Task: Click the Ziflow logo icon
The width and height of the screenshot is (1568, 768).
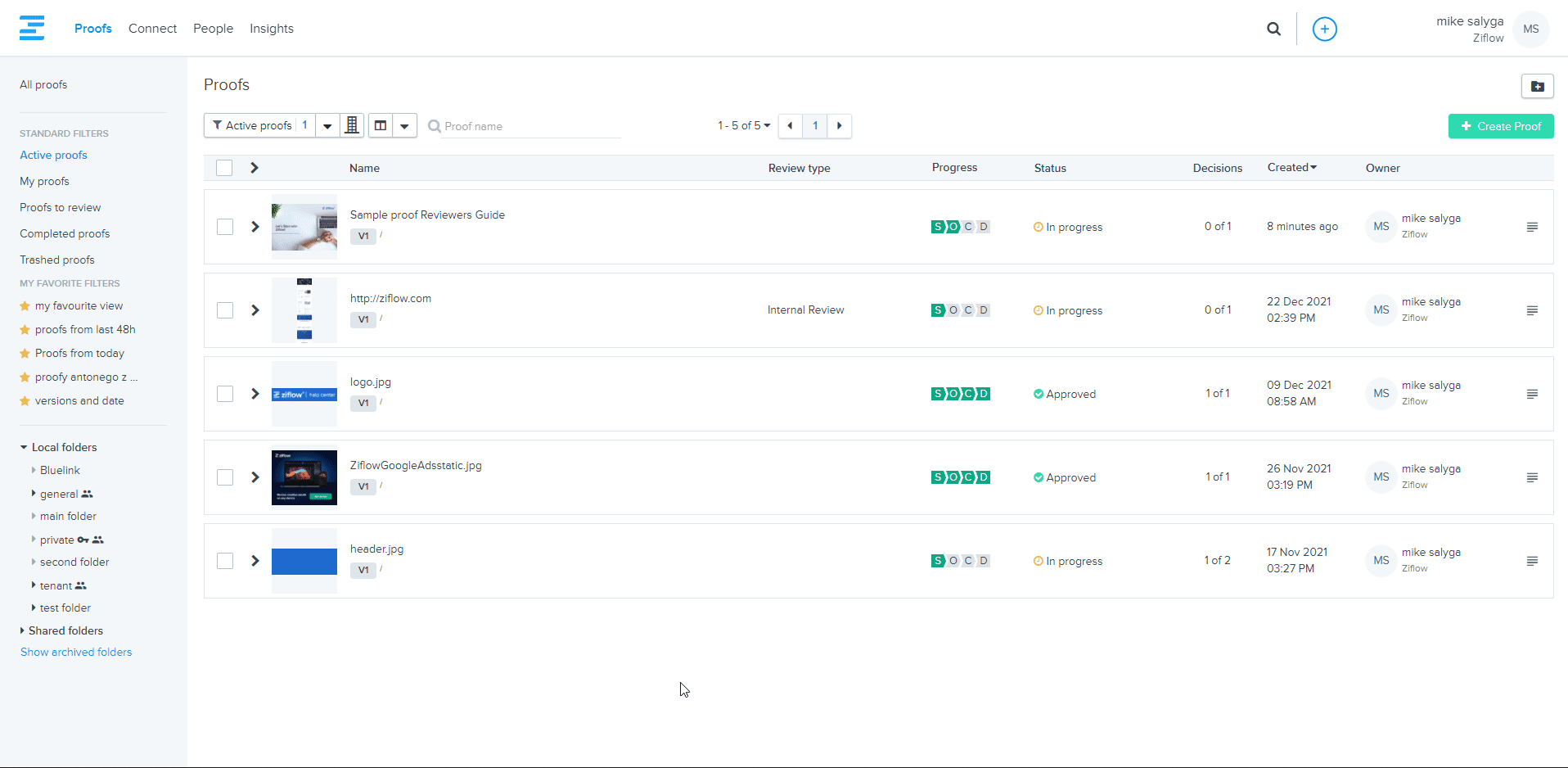Action: click(32, 28)
